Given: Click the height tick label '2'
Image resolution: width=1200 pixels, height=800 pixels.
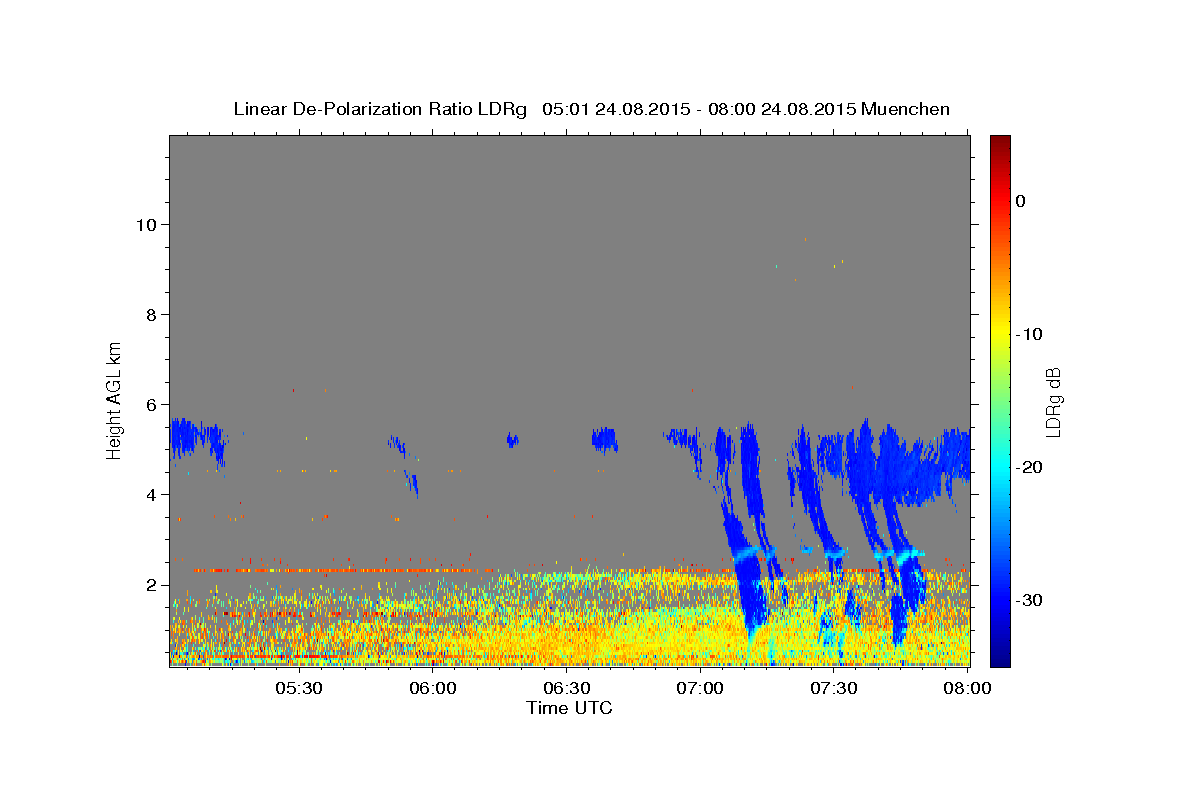Looking at the screenshot, I should [x=152, y=584].
